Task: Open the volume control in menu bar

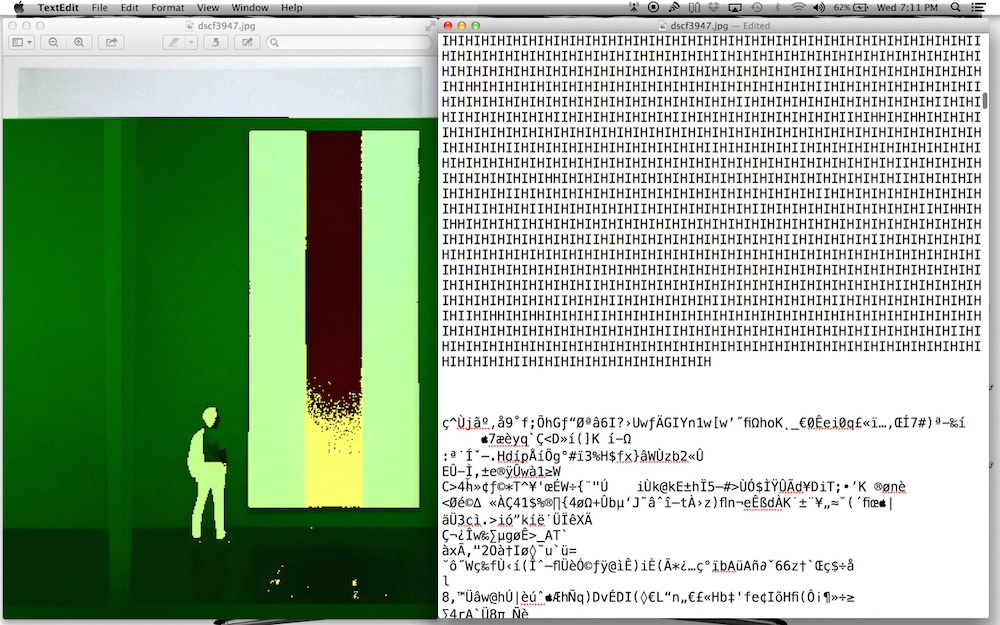Action: click(x=820, y=8)
